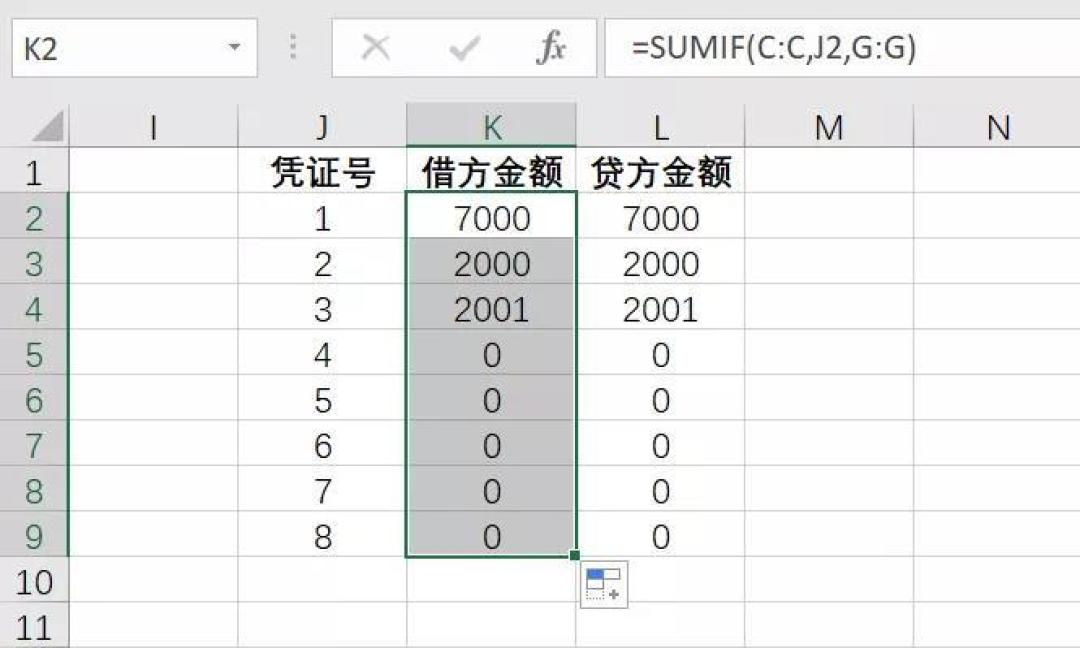Select column L header
The height and width of the screenshot is (648, 1080).
click(661, 126)
